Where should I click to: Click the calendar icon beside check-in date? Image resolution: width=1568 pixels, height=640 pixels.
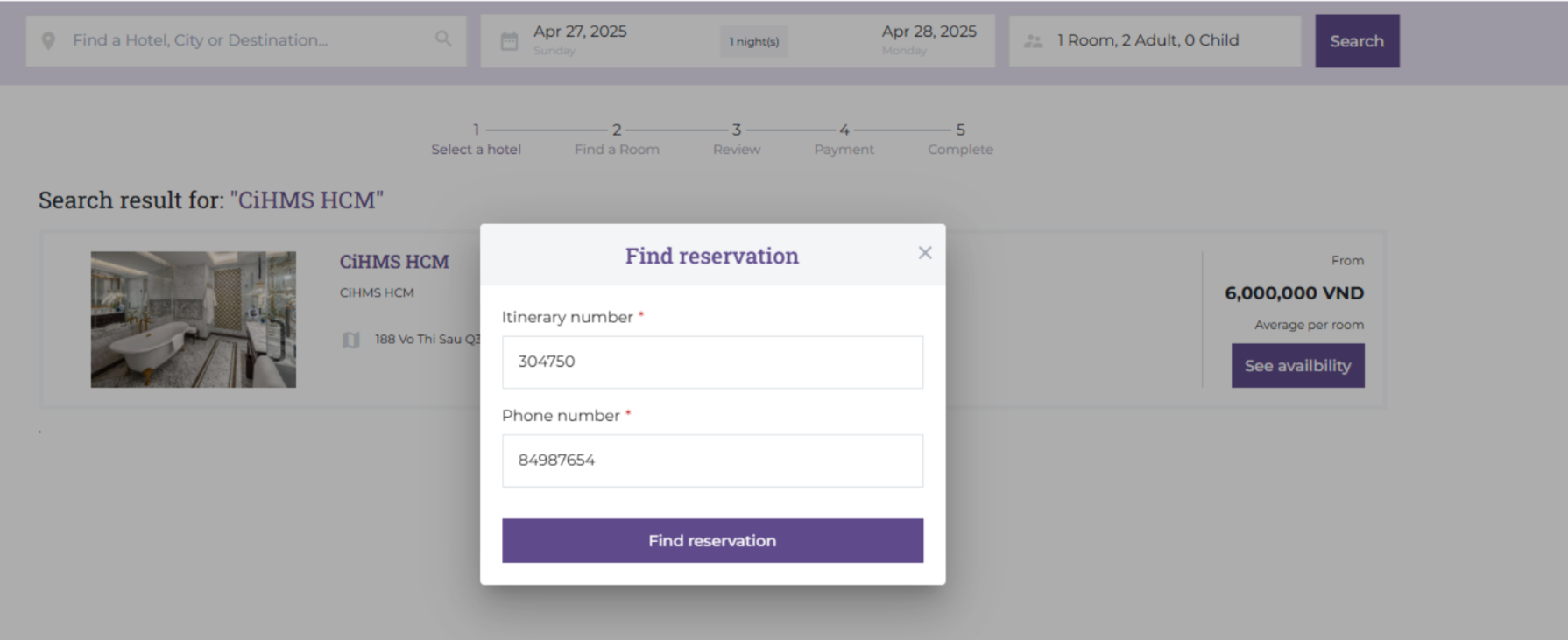(x=509, y=41)
